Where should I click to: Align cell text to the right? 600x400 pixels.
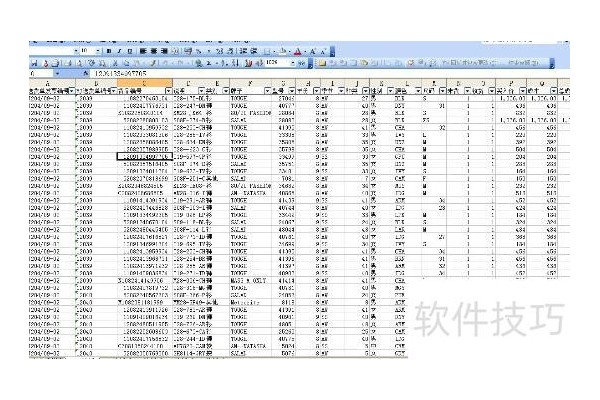coord(164,51)
